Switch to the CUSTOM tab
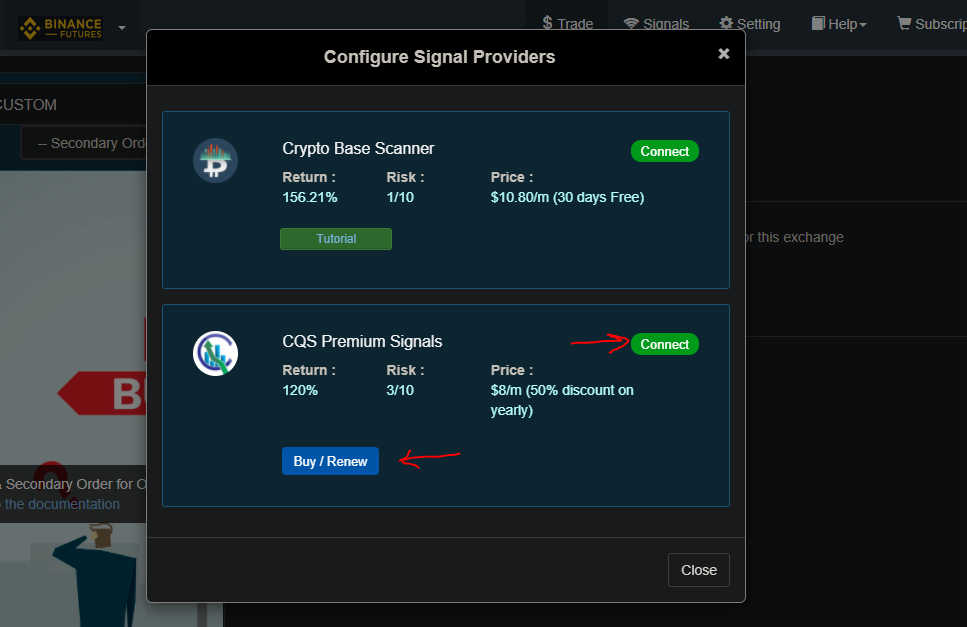Image resolution: width=967 pixels, height=627 pixels. [x=28, y=105]
